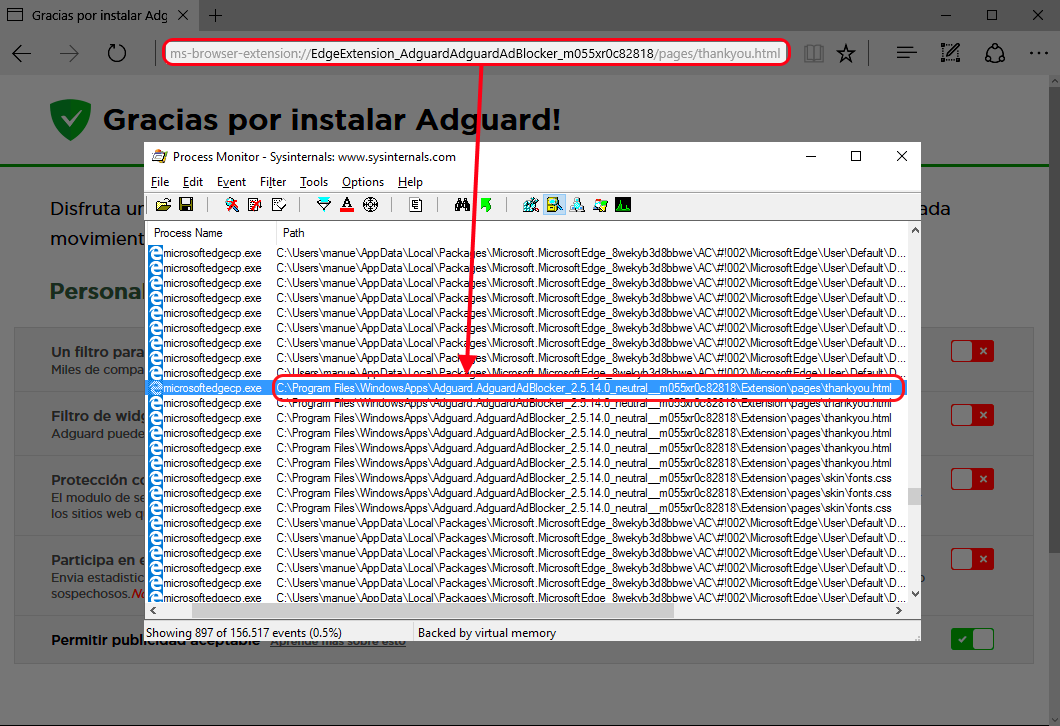Click the down arrow of list scrollbar
This screenshot has width=1060, height=726.
913,593
